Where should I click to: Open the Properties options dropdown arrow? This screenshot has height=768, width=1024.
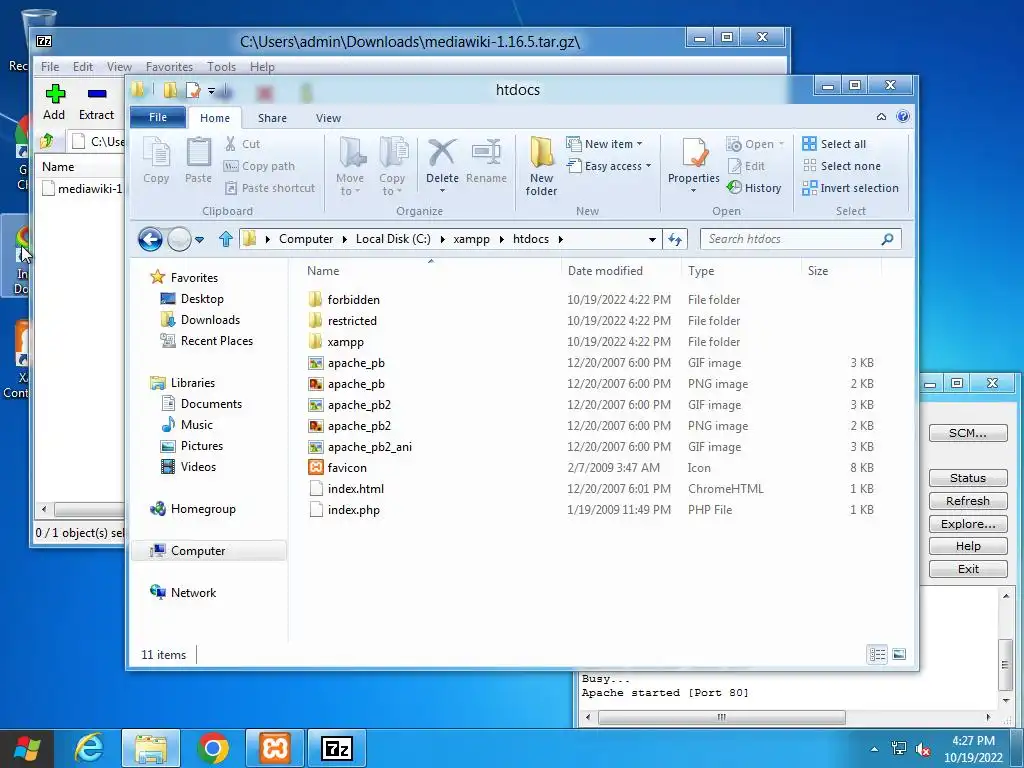click(x=694, y=191)
